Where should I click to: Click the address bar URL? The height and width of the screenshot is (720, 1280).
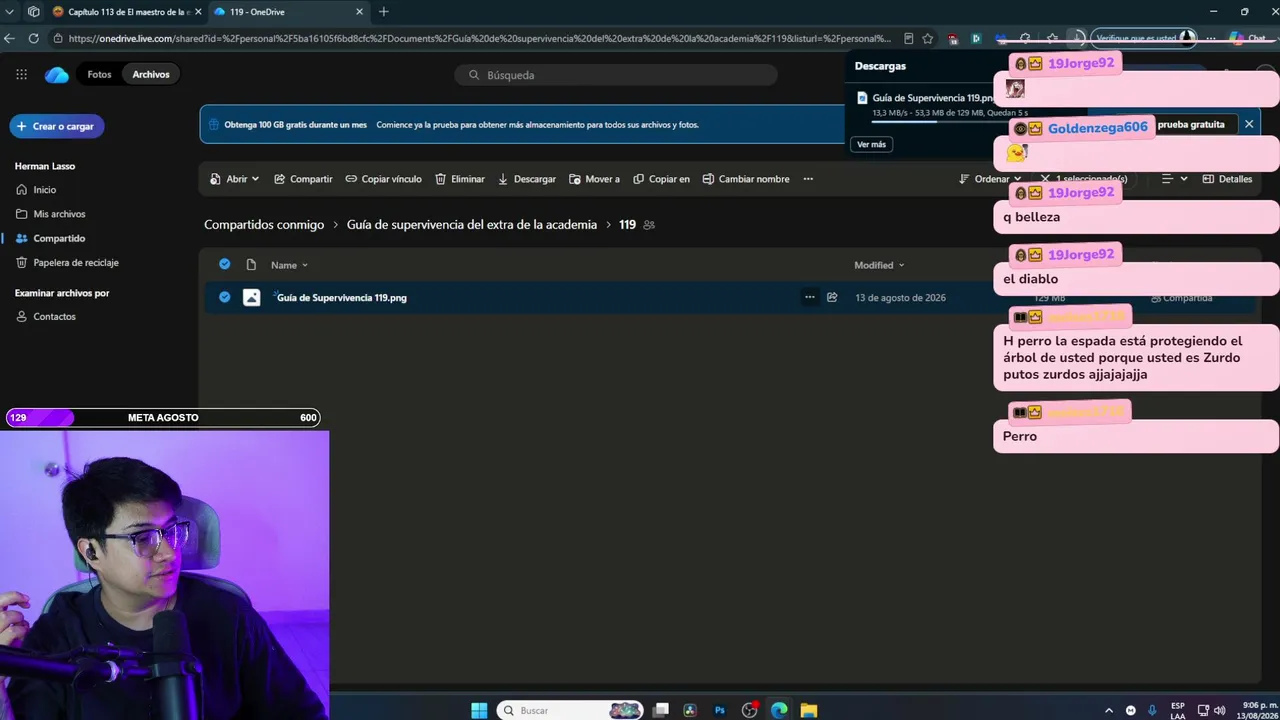click(479, 38)
